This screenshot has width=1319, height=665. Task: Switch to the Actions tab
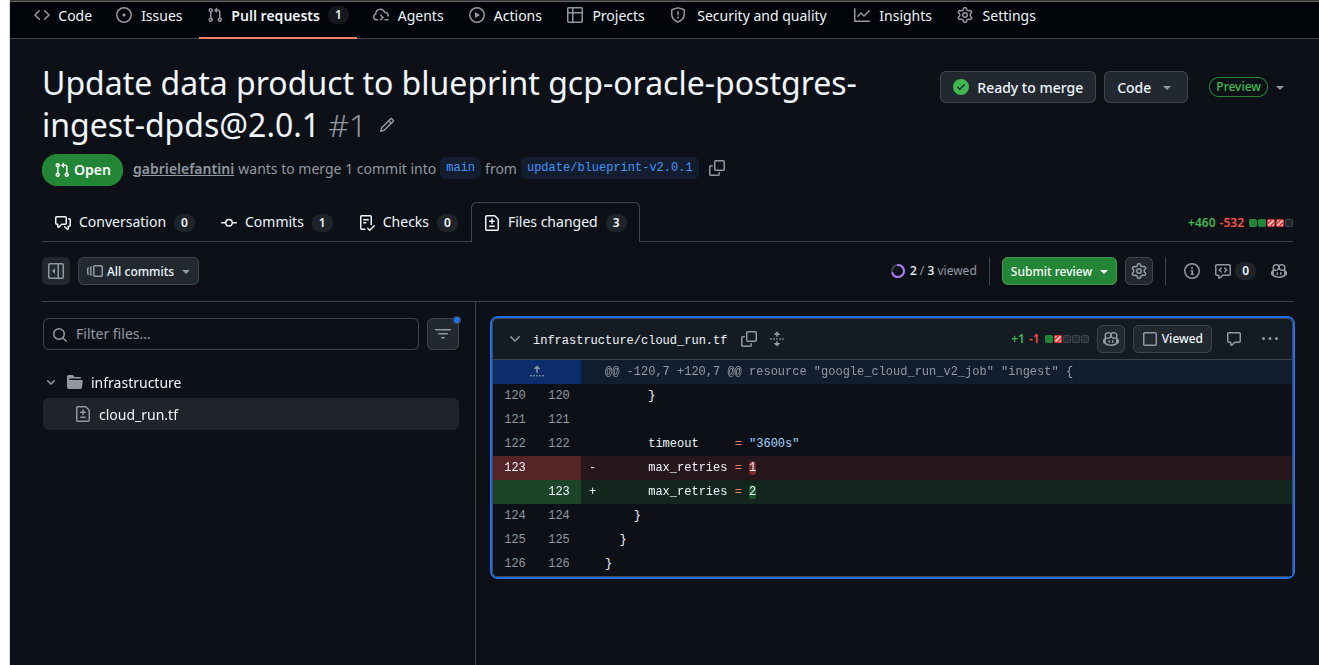[505, 16]
